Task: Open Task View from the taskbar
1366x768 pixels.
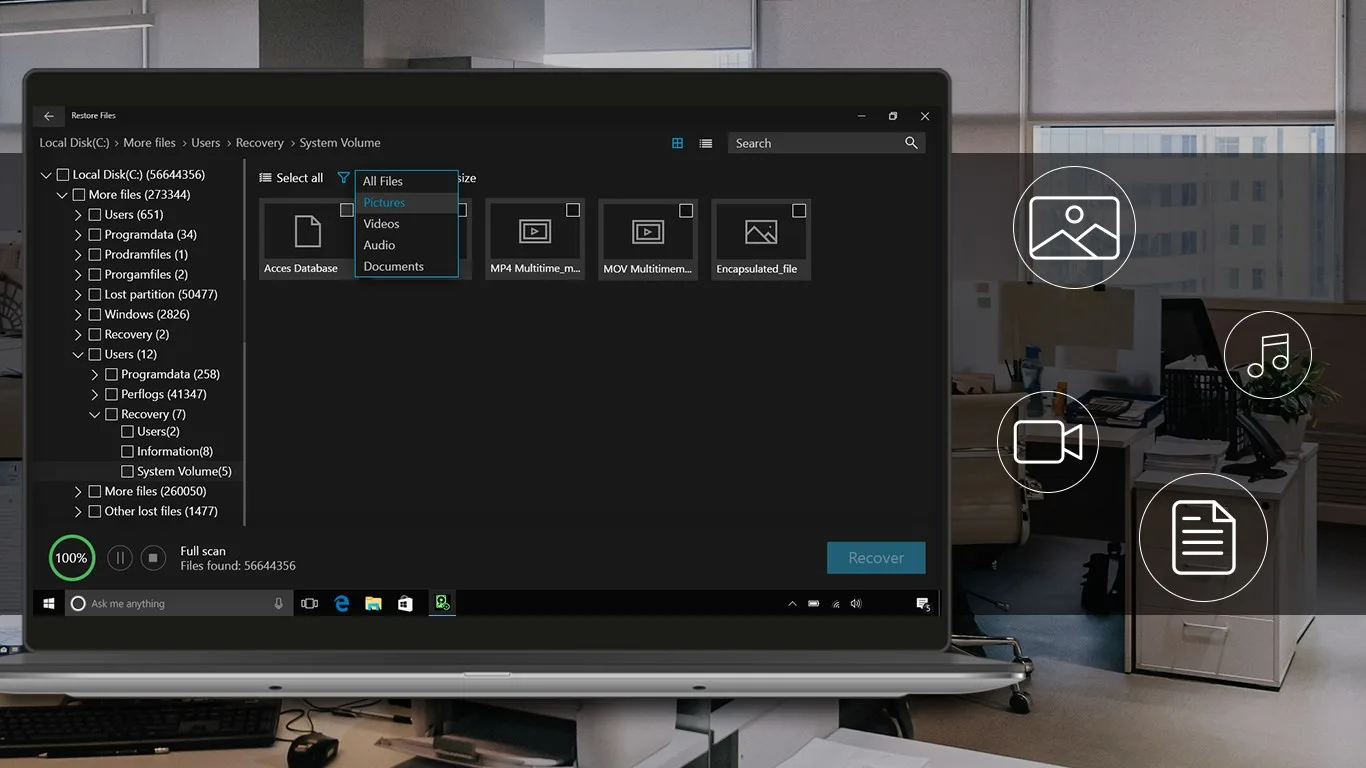Action: pyautogui.click(x=310, y=603)
